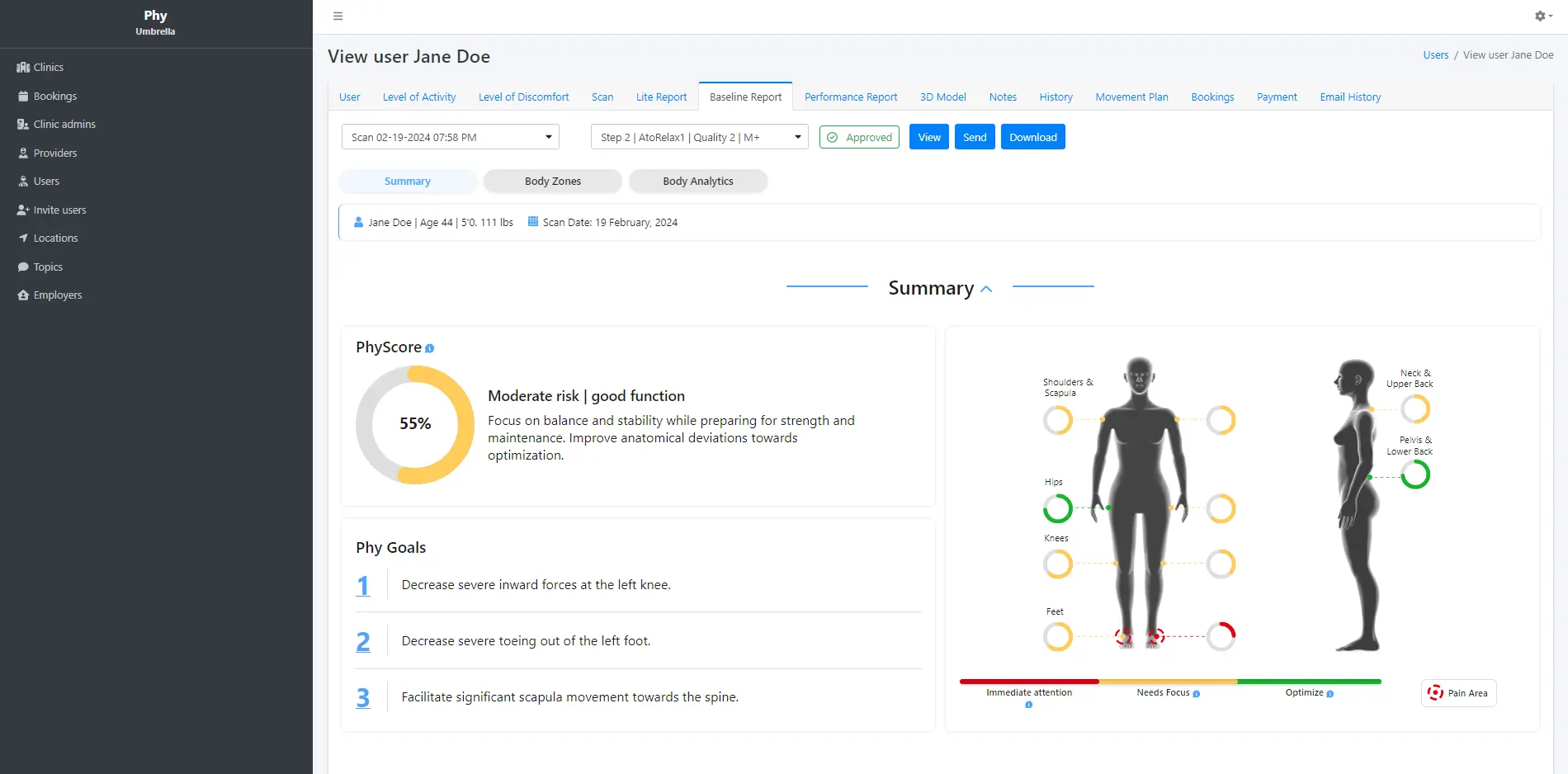
Task: Open the scan date dropdown
Action: point(450,136)
